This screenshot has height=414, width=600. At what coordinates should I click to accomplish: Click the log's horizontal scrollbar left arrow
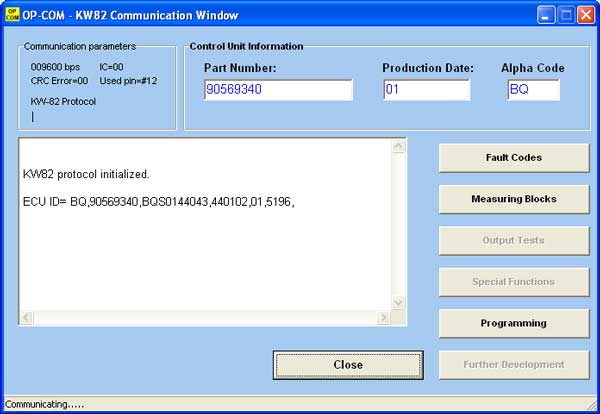28,318
